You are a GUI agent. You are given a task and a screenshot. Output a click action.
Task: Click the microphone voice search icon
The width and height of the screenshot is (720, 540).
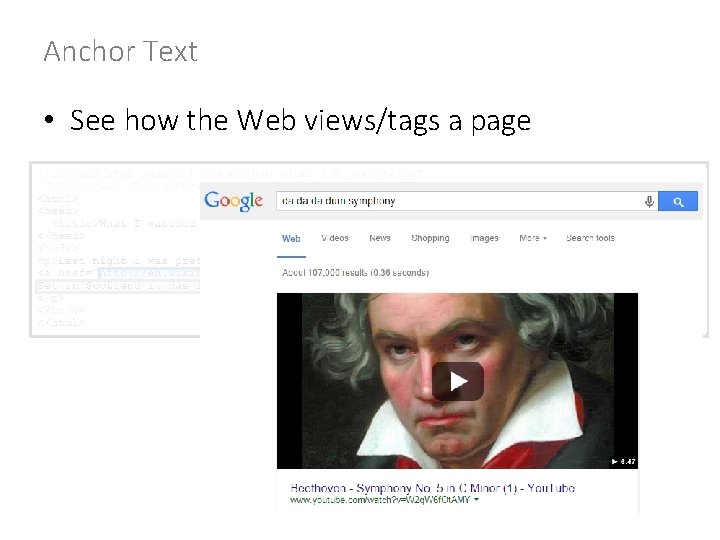point(649,202)
